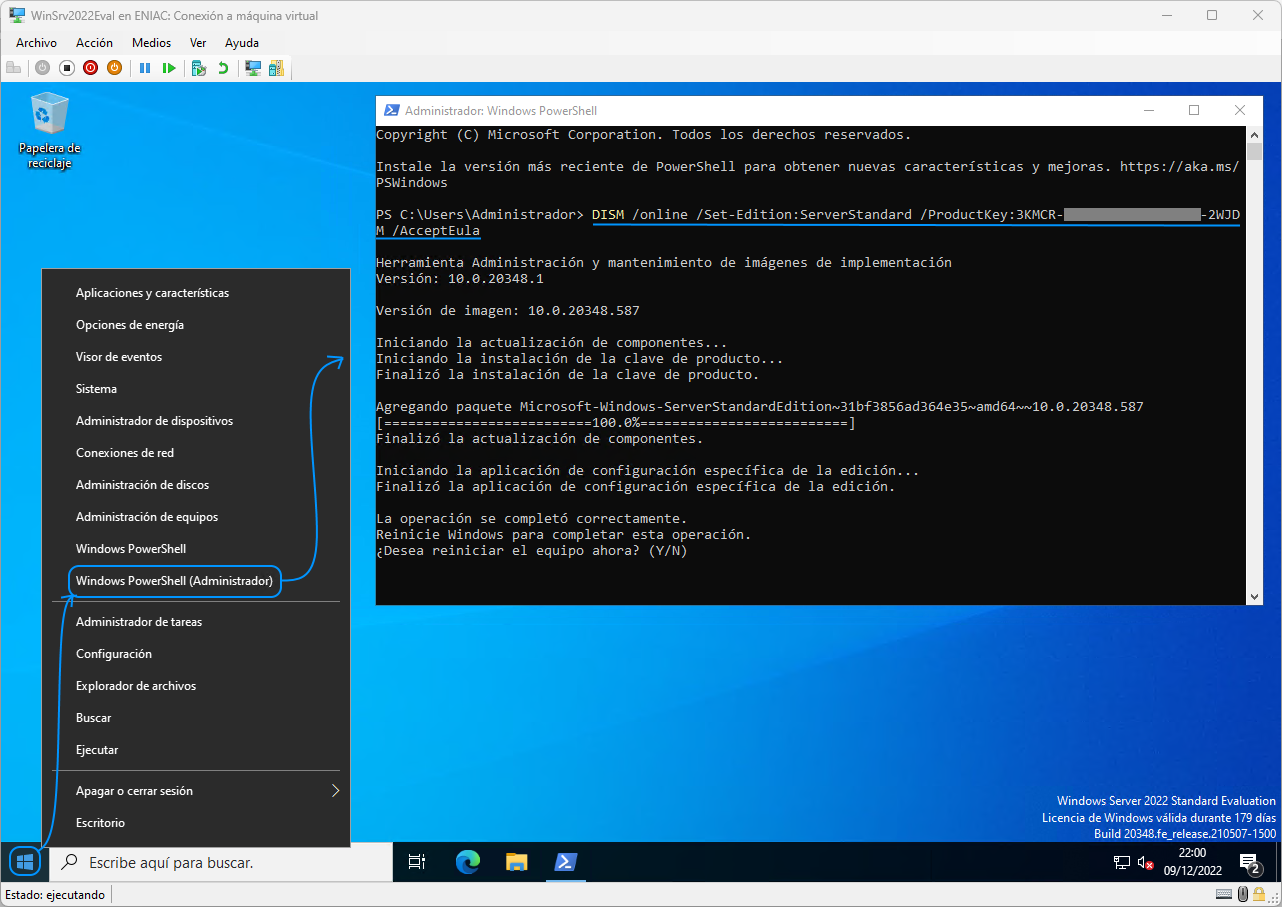1282x907 pixels.
Task: Select Configuración in the context menu
Action: (196, 654)
